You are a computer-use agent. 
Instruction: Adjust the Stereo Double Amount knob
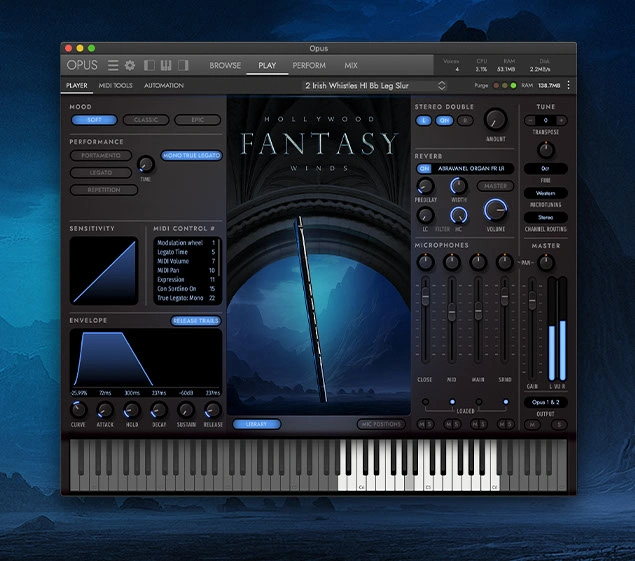[496, 119]
